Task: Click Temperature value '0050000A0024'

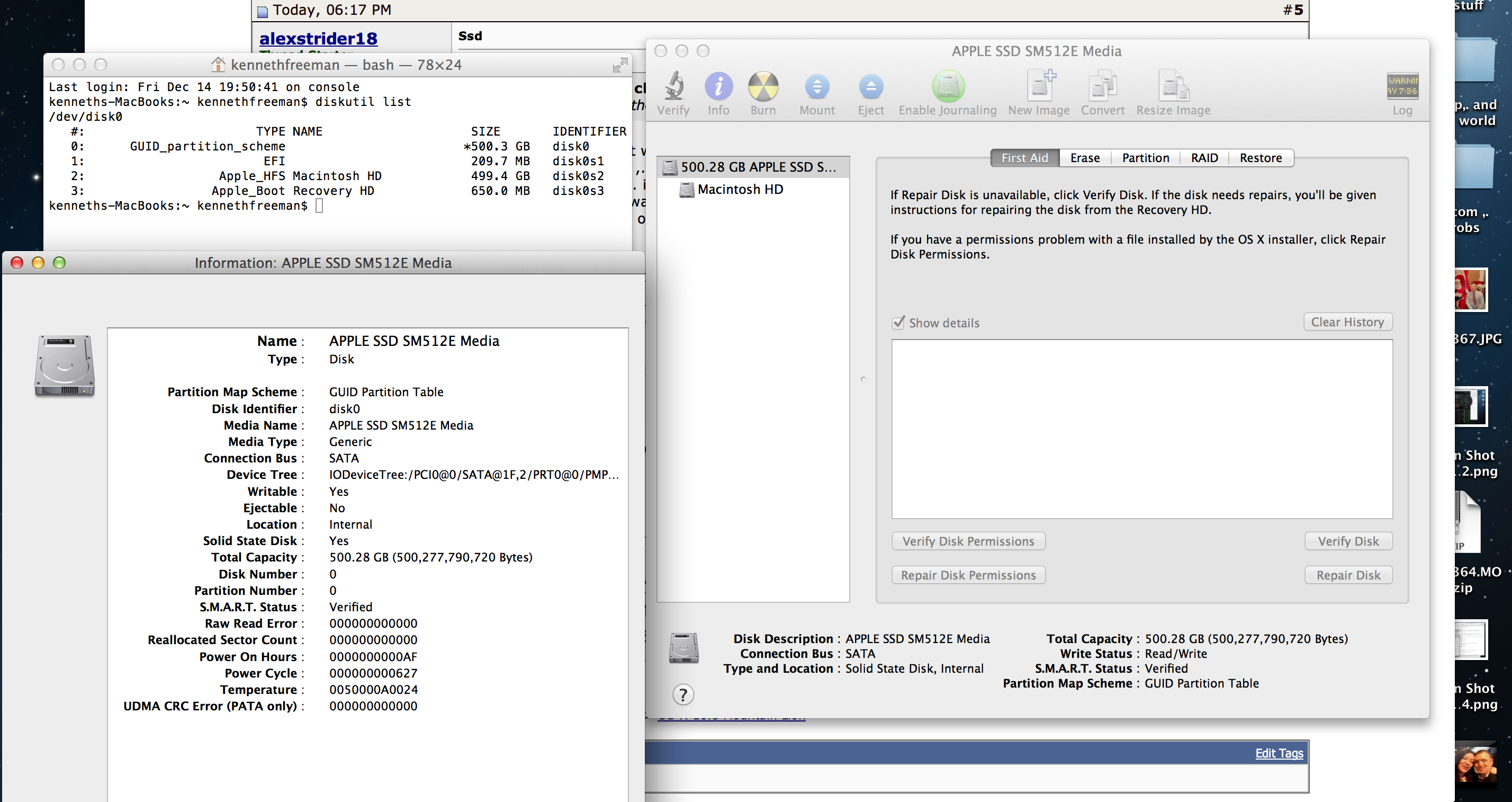Action: (x=373, y=689)
